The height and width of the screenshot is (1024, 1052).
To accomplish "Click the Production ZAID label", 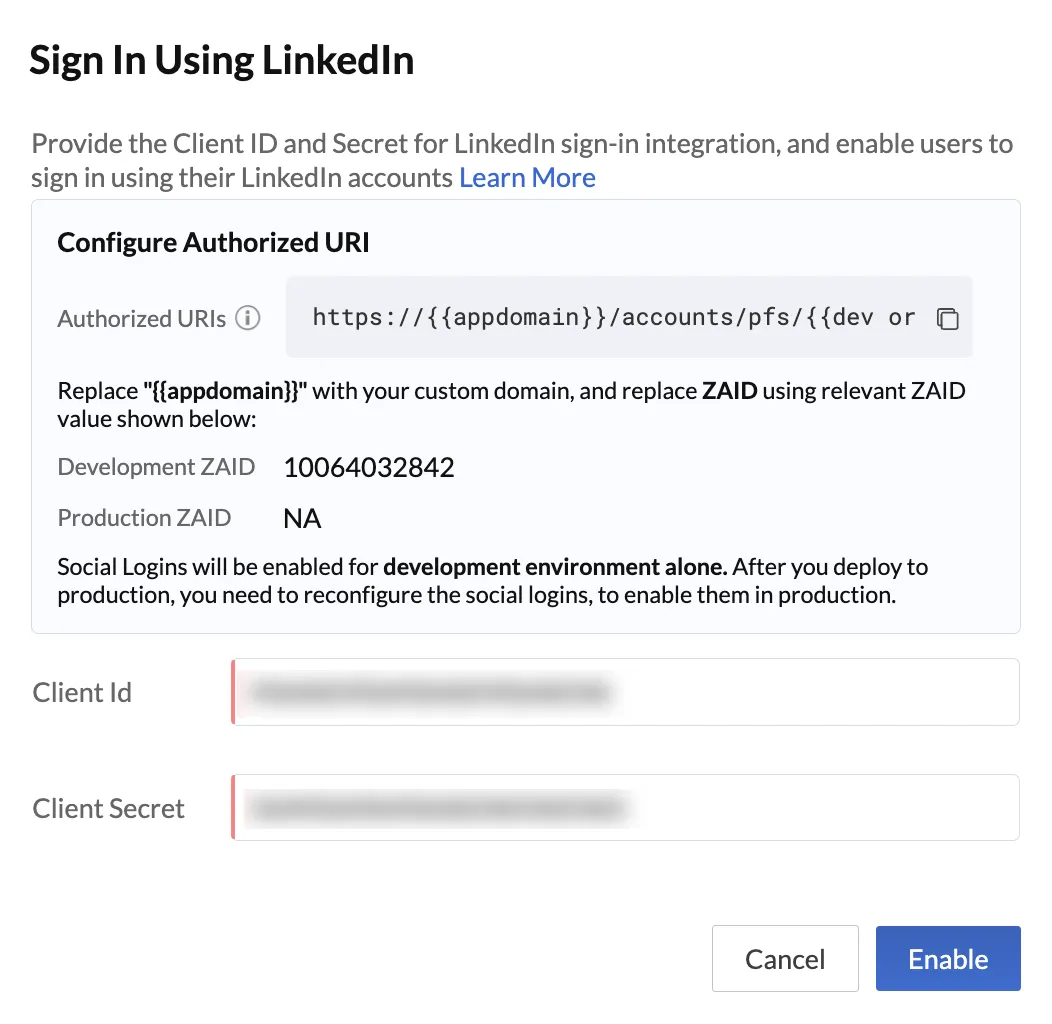I will click(144, 518).
